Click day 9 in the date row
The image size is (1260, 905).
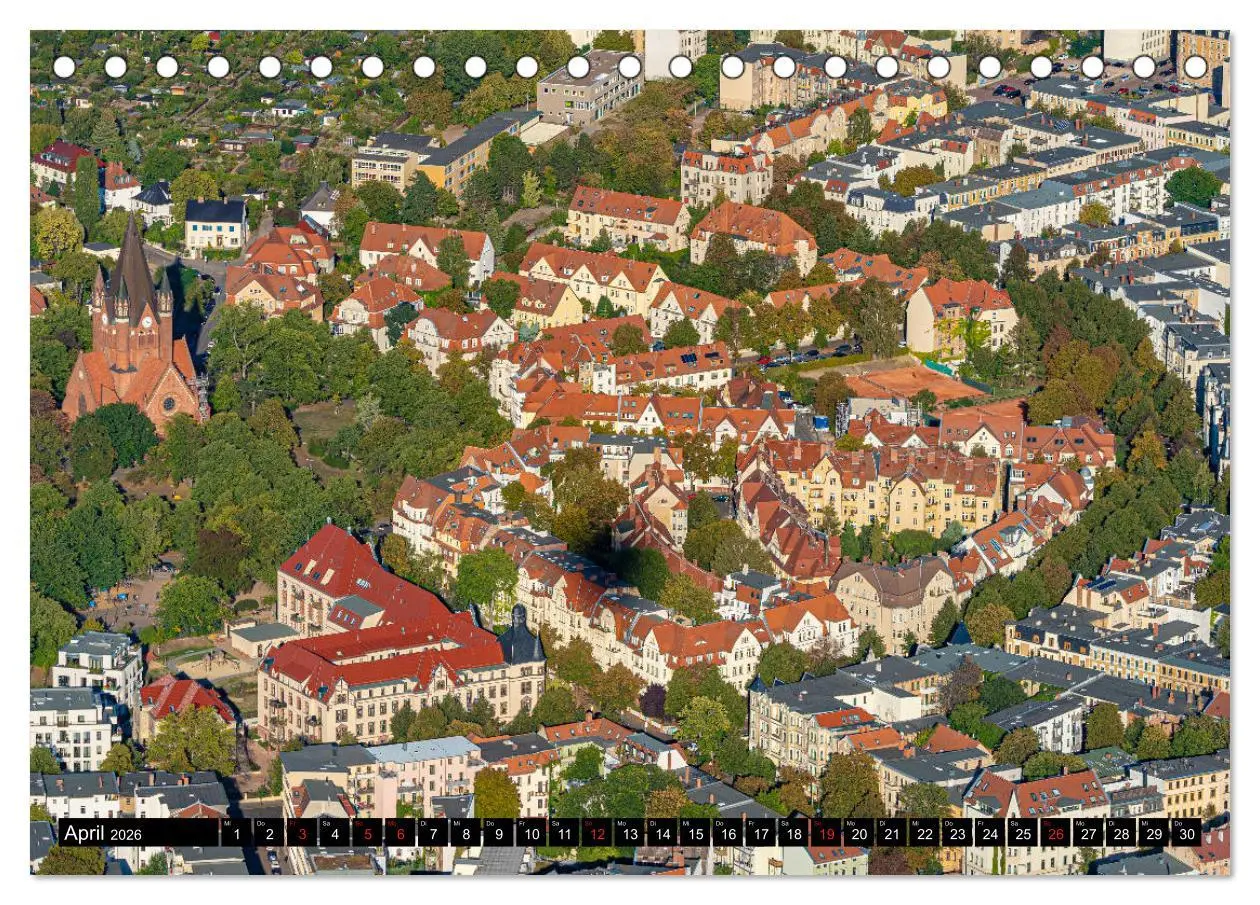tap(498, 833)
